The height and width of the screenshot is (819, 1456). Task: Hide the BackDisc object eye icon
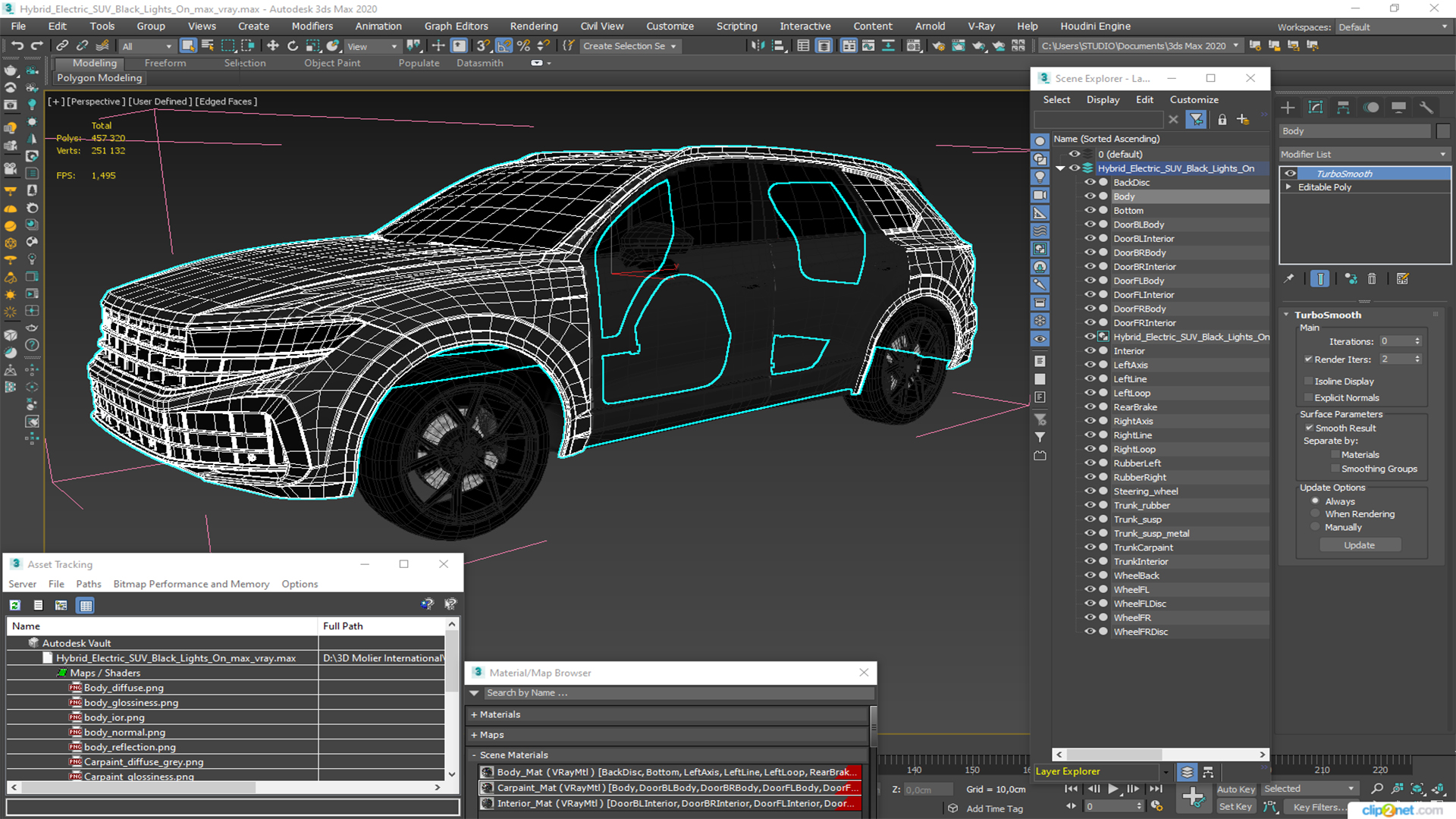[1090, 183]
